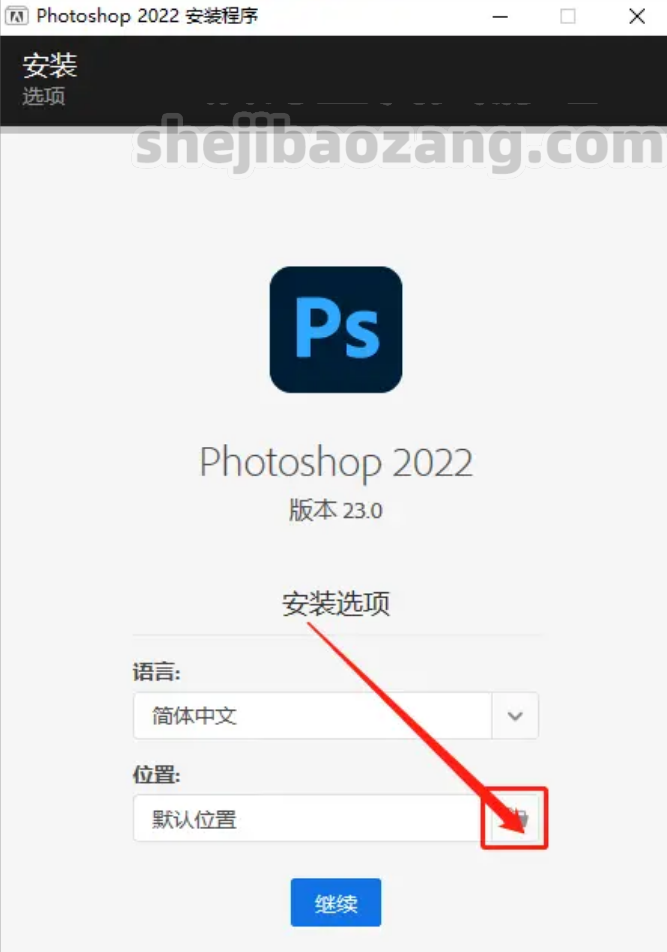Click the blue 继续 button
Viewport: 667px width, 952px height.
(336, 902)
